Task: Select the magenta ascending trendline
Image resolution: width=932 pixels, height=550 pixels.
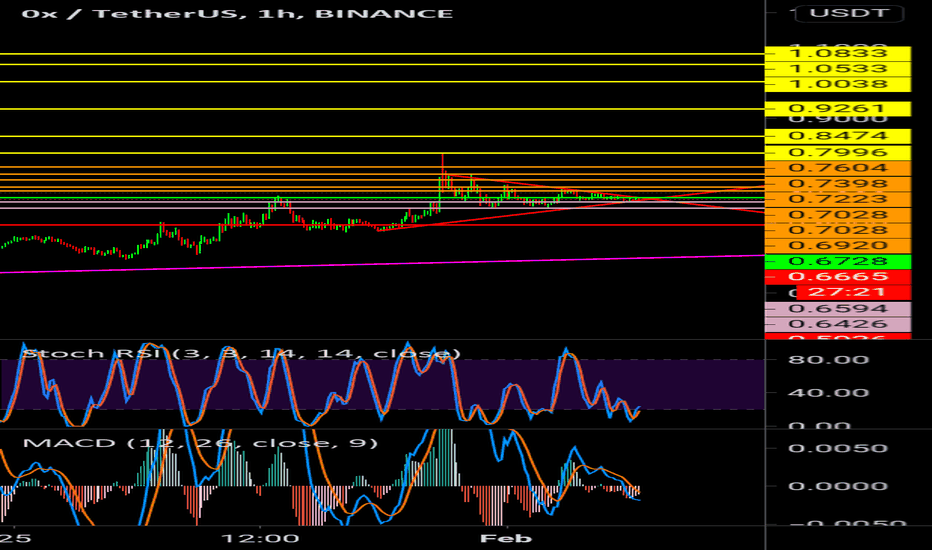Action: [x=382, y=264]
